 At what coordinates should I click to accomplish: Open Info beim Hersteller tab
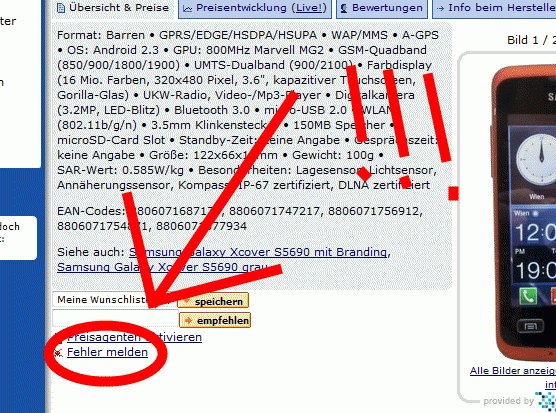click(x=494, y=8)
